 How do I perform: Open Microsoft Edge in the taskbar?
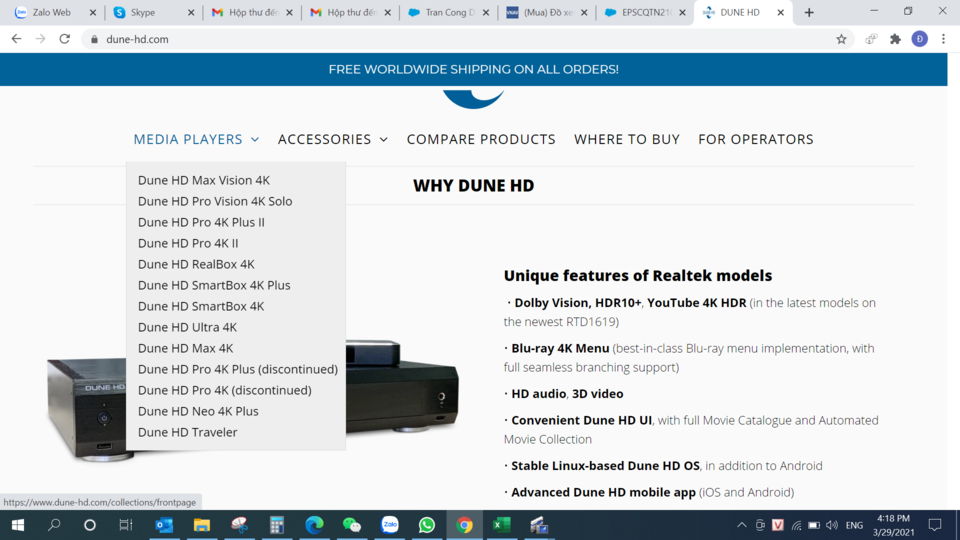pyautogui.click(x=314, y=525)
